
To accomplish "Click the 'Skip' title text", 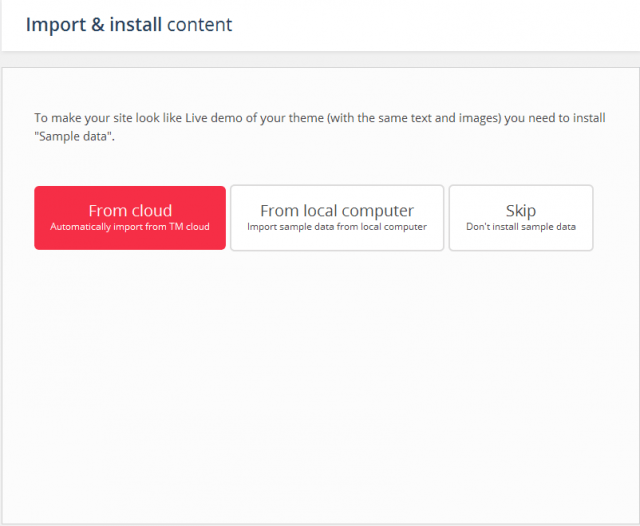I will (520, 210).
